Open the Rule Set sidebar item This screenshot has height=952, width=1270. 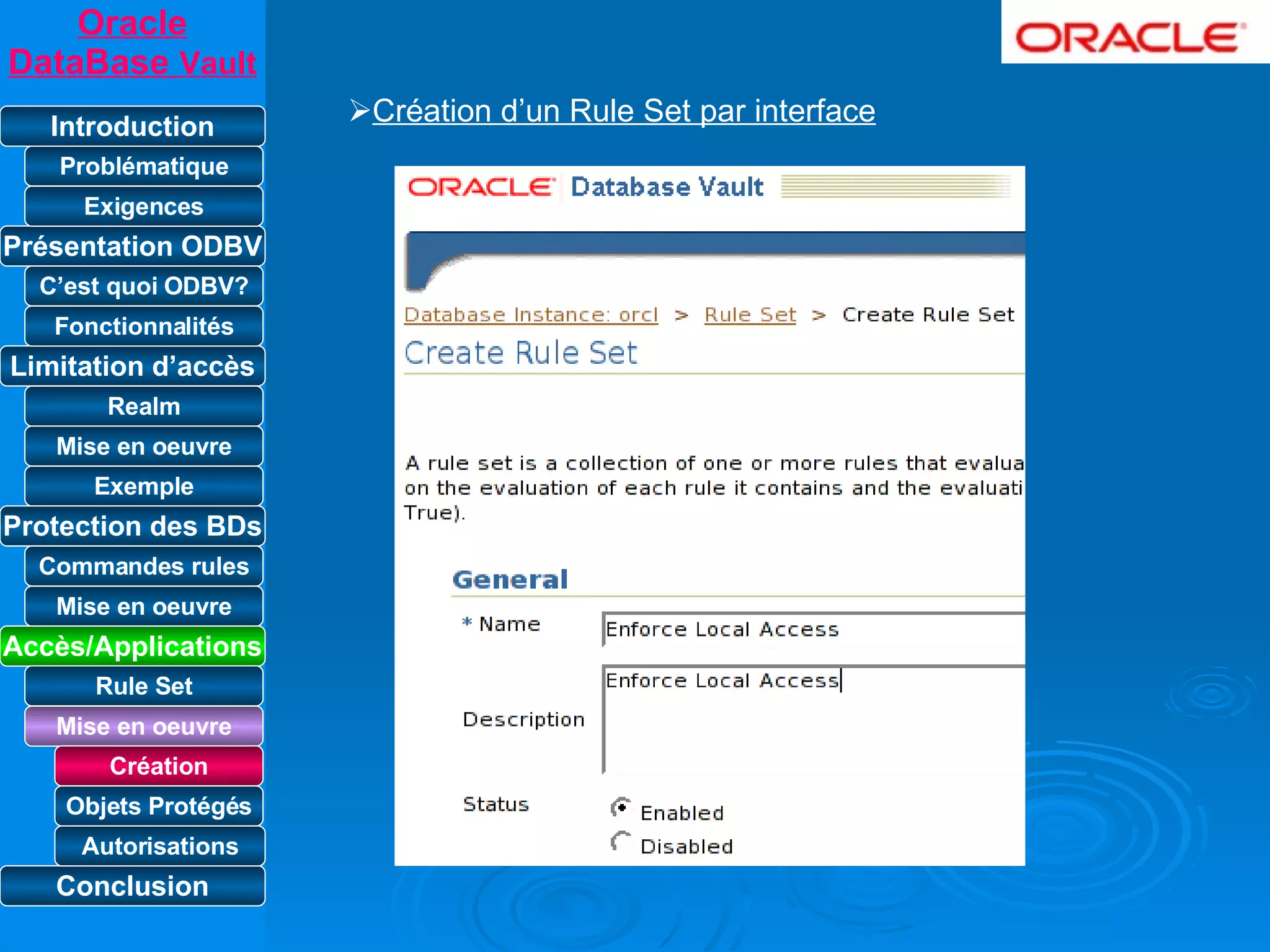(x=144, y=686)
